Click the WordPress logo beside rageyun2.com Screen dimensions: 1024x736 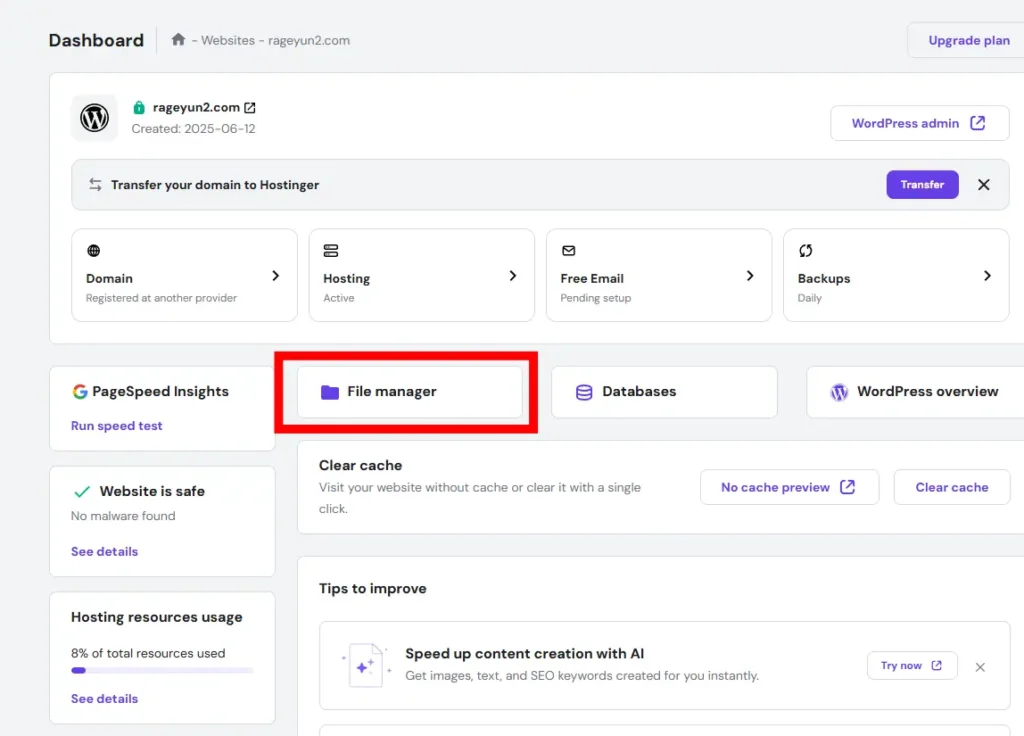point(94,118)
